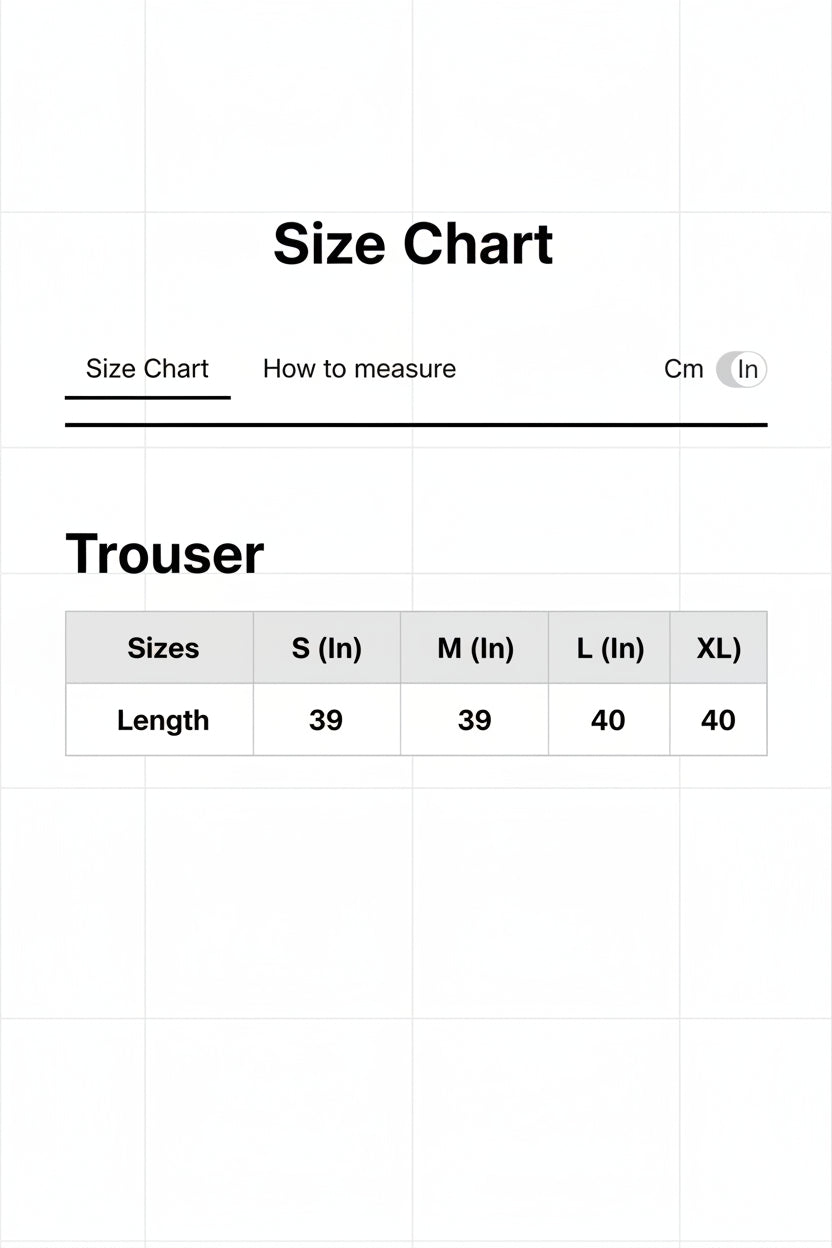The height and width of the screenshot is (1248, 832).
Task: Open the How to measure tab
Action: point(359,369)
